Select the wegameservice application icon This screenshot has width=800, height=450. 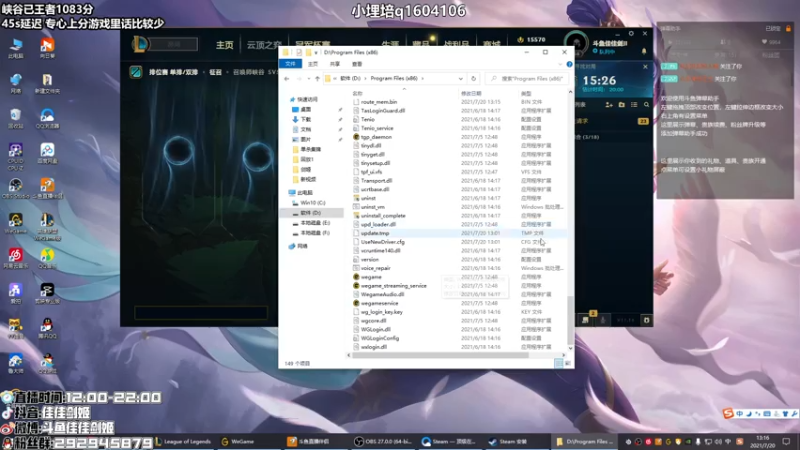(356, 303)
